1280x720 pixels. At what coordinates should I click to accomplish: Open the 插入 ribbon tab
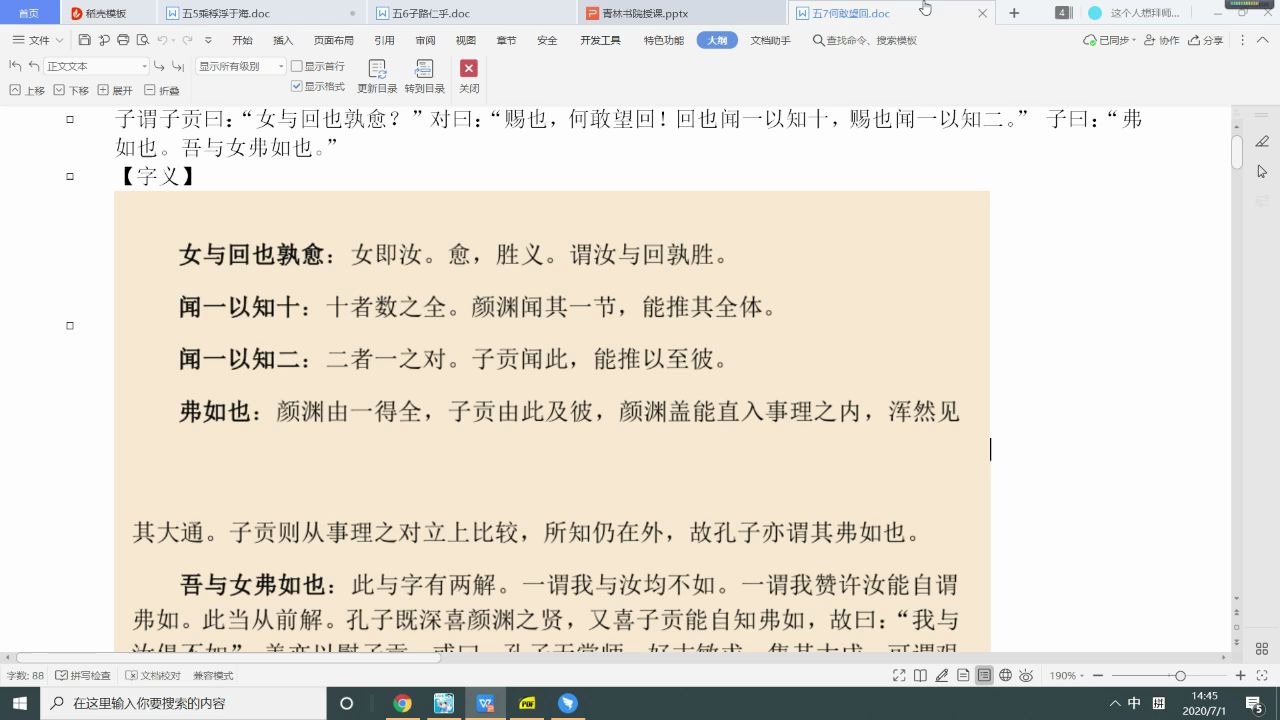coord(283,40)
